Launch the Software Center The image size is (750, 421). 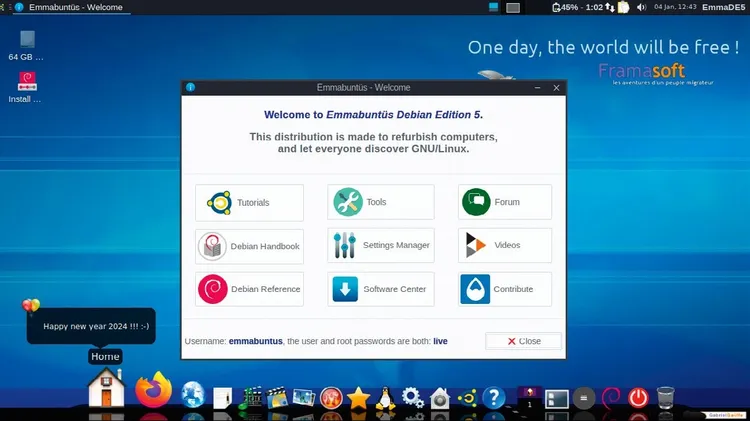381,289
